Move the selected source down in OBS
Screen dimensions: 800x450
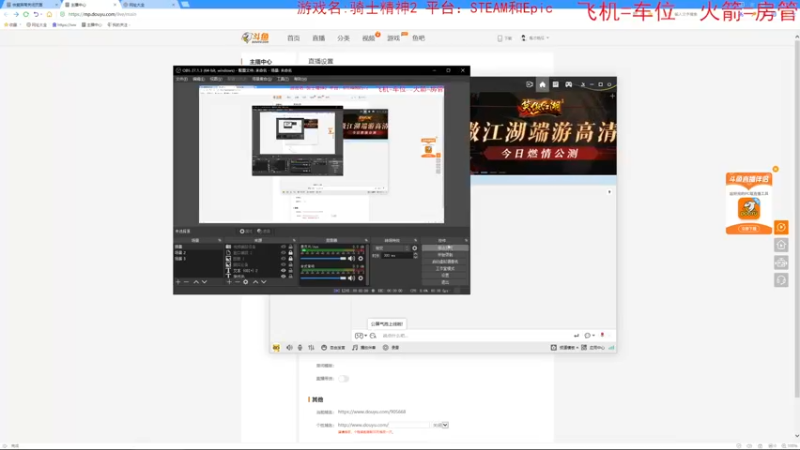click(264, 282)
